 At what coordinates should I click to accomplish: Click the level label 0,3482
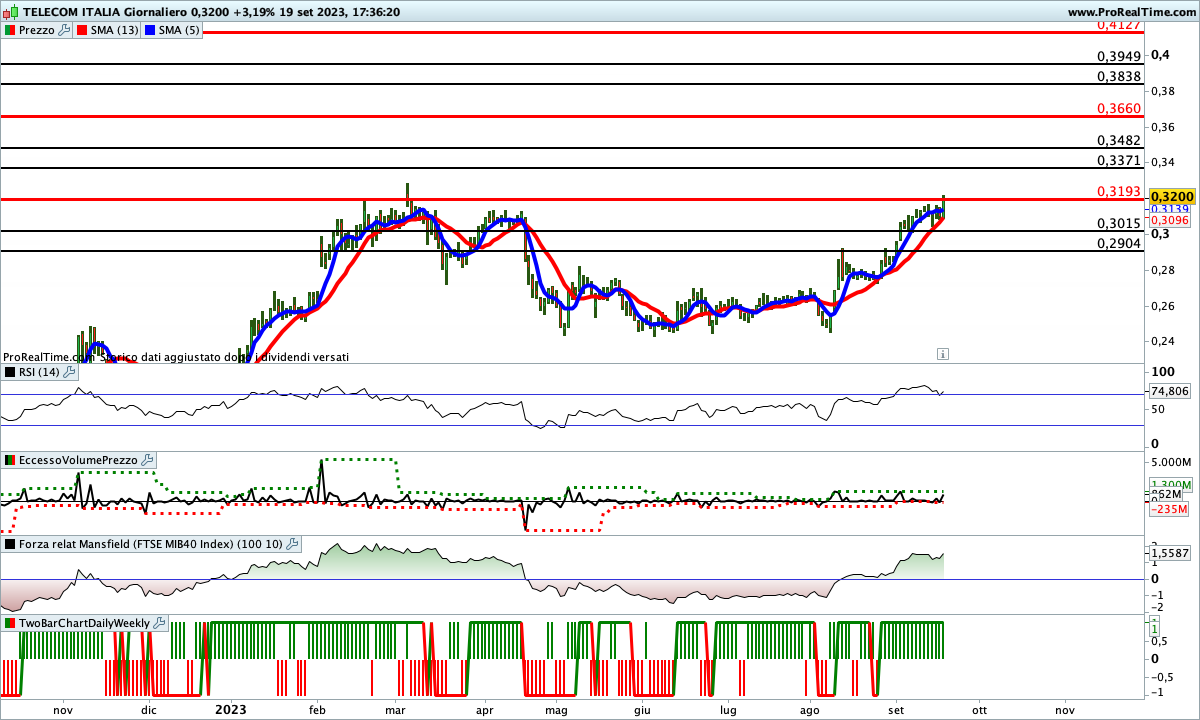tap(1119, 140)
